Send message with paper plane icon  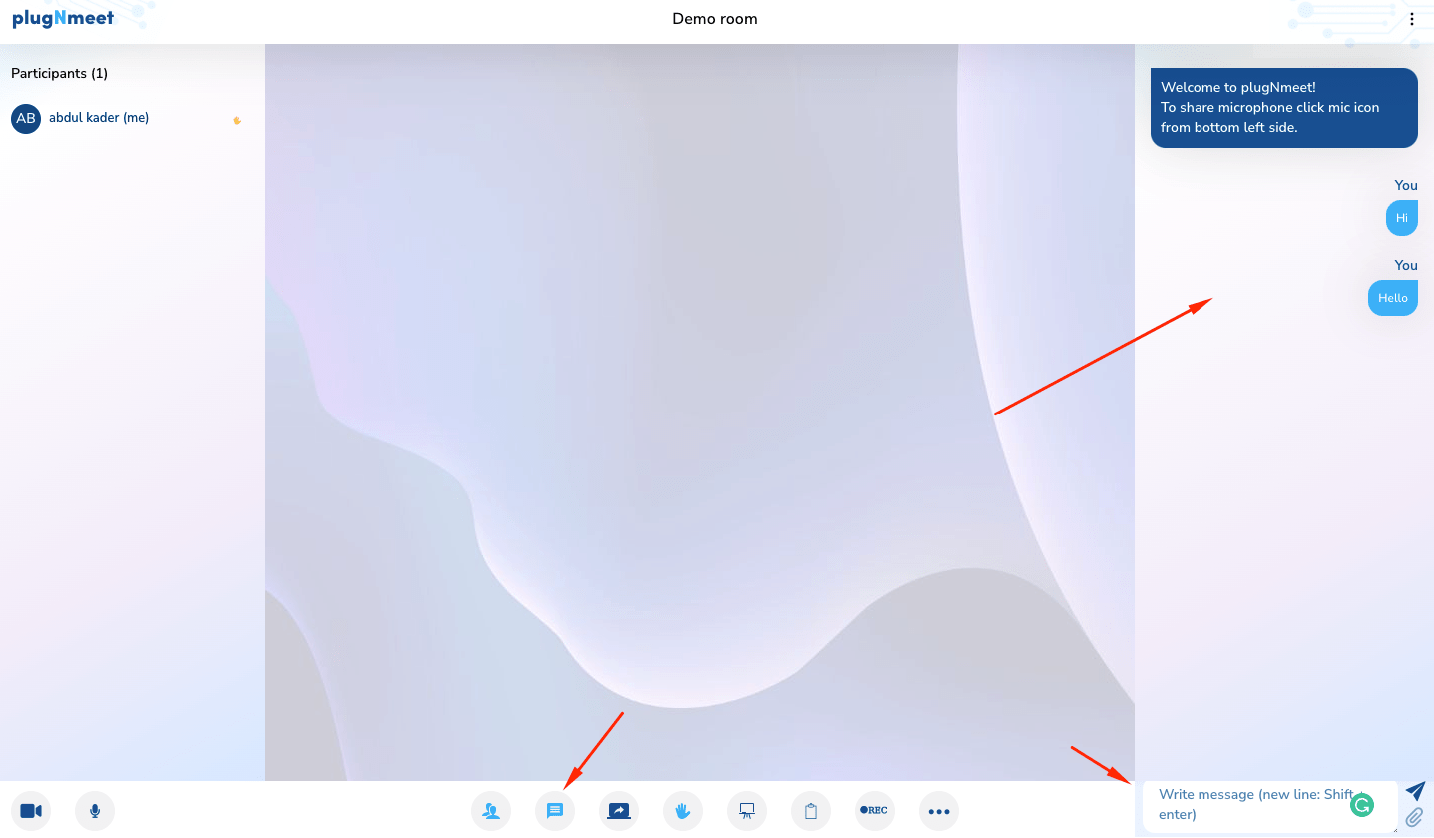pyautogui.click(x=1415, y=791)
